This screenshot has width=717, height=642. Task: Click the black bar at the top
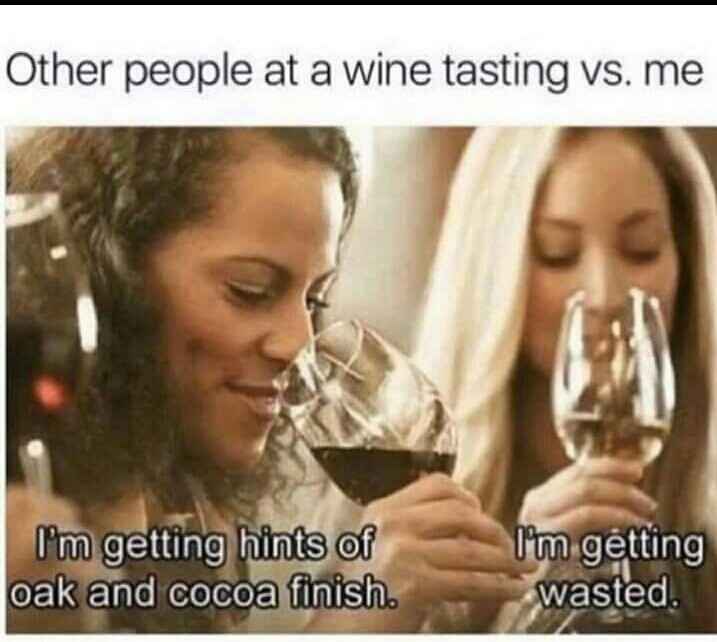[x=358, y=2]
